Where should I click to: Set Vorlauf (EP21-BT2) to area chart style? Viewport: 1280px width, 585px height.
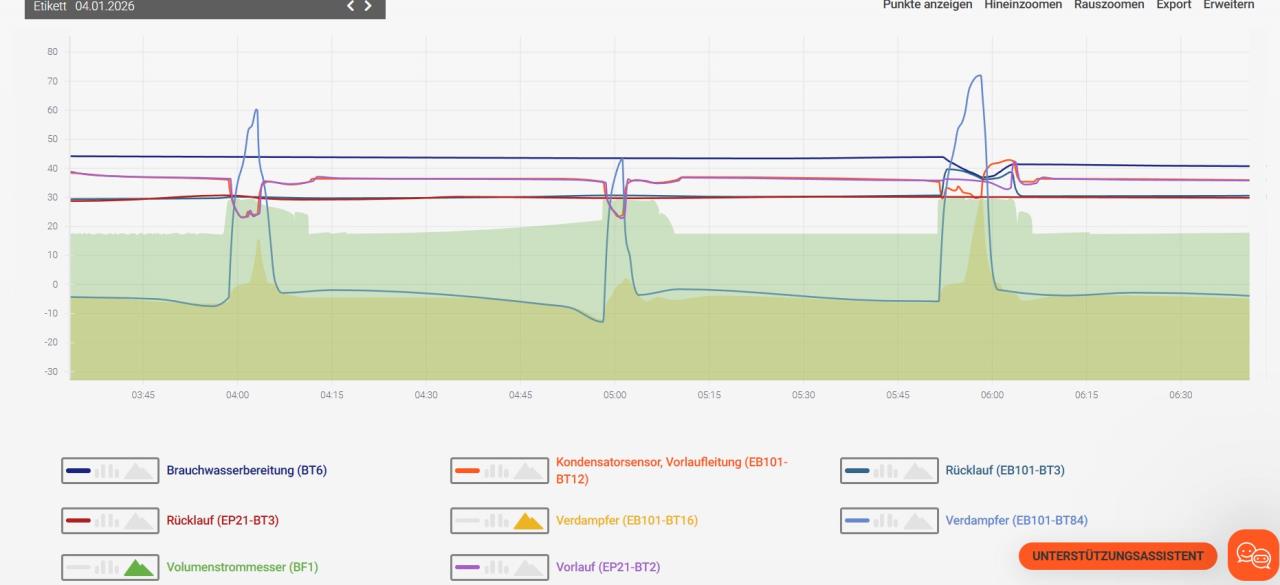[528, 568]
